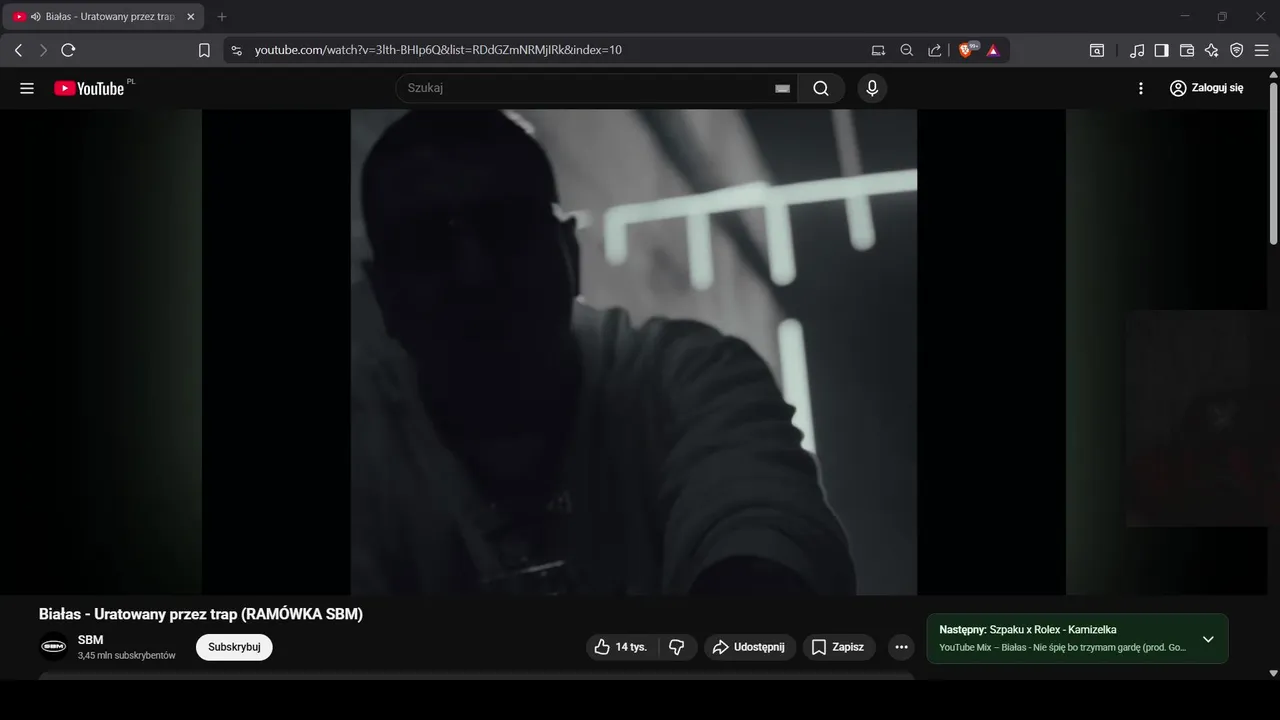Open the zoom out magnifier in the address bar
1280x720 pixels.
[x=907, y=50]
